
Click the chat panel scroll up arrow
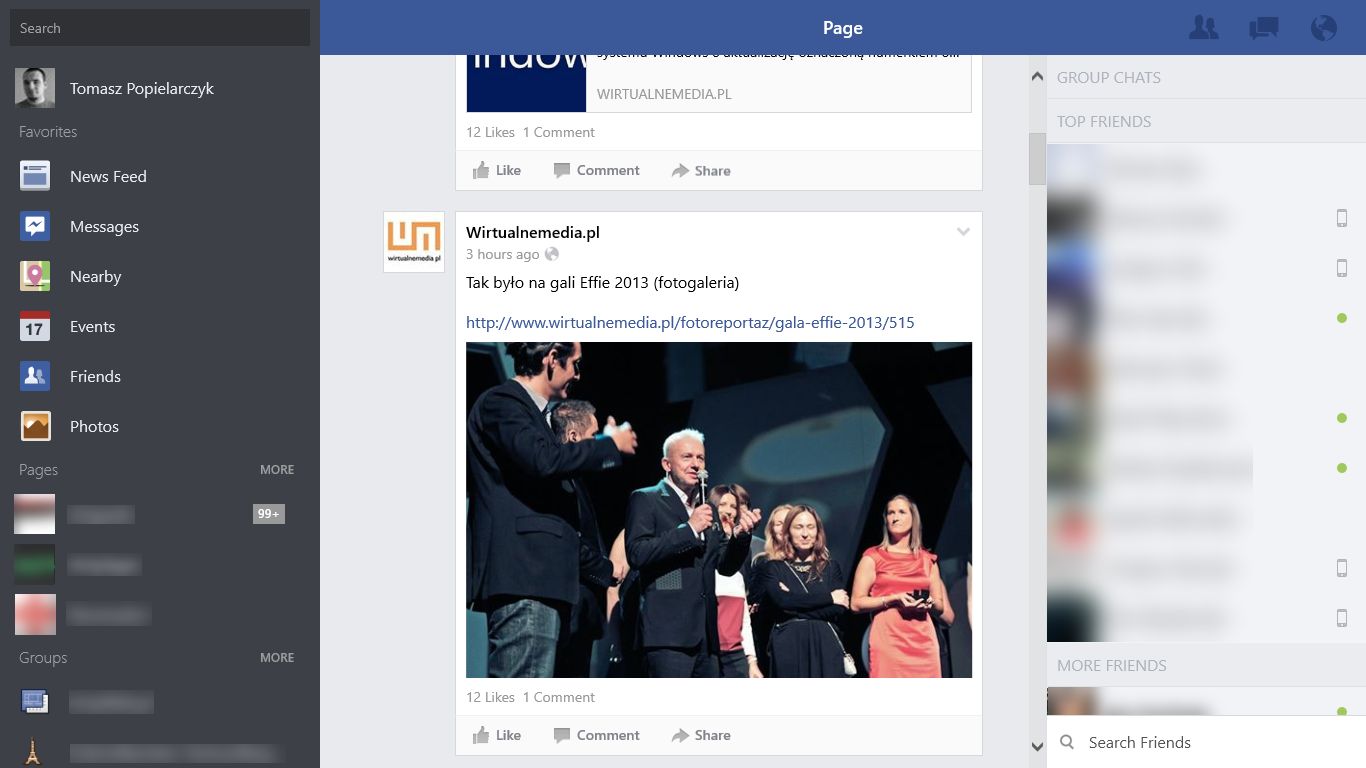[1037, 77]
